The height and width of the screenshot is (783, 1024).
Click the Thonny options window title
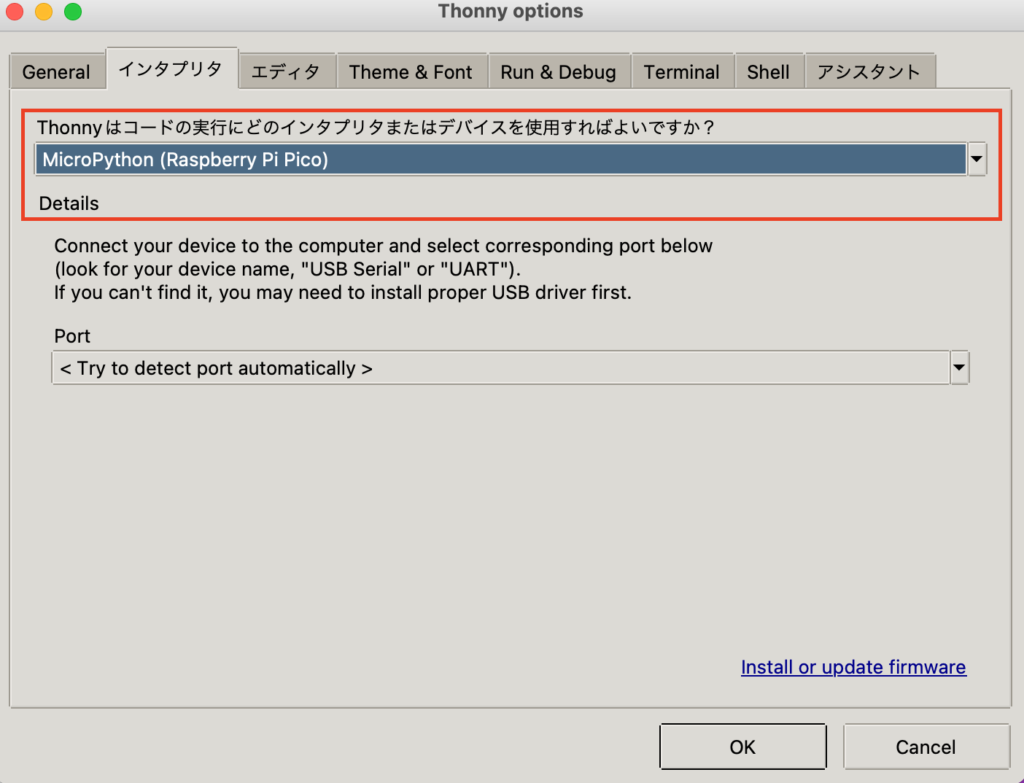pos(510,11)
